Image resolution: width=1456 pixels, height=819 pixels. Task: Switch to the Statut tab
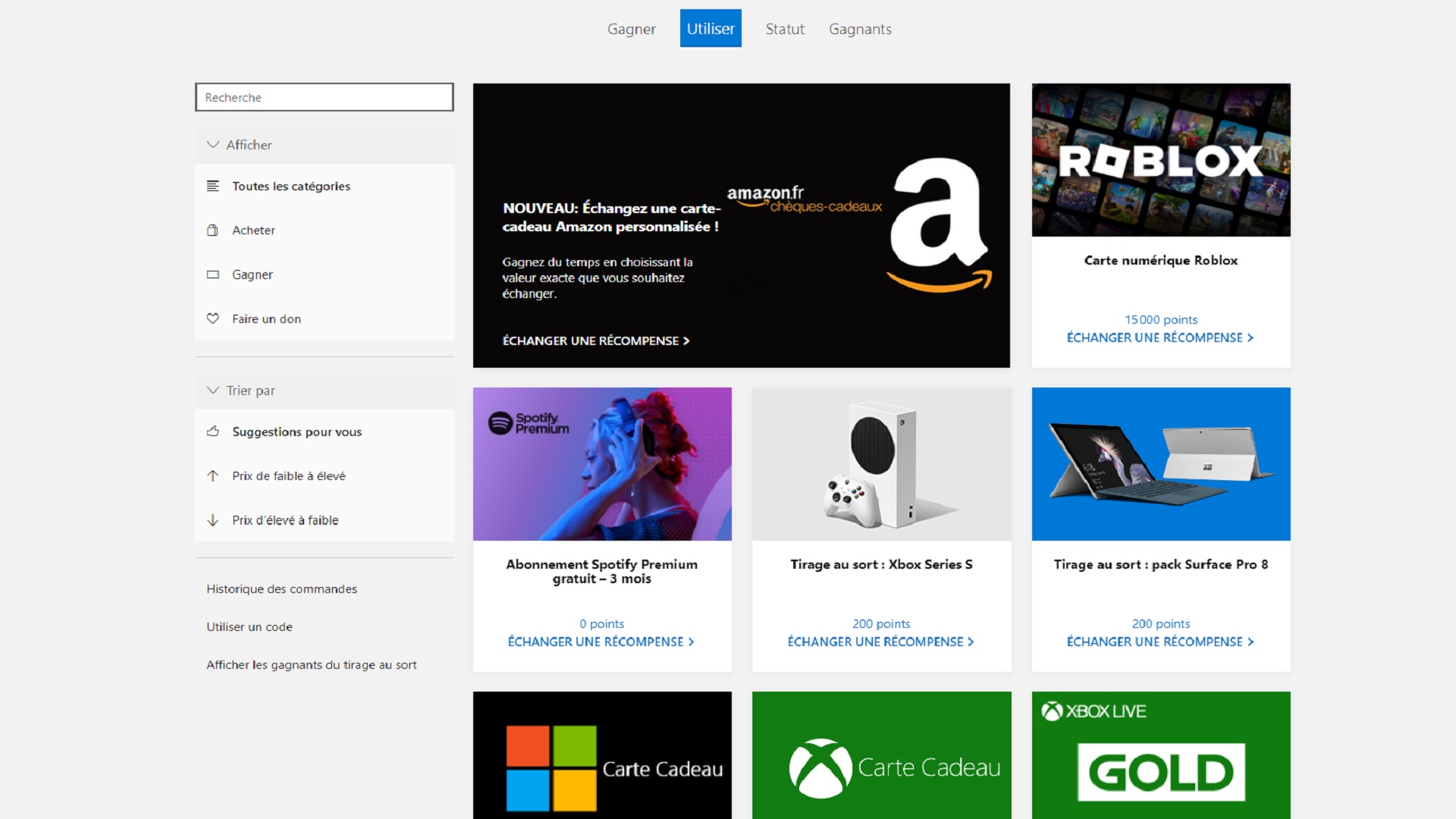coord(785,29)
